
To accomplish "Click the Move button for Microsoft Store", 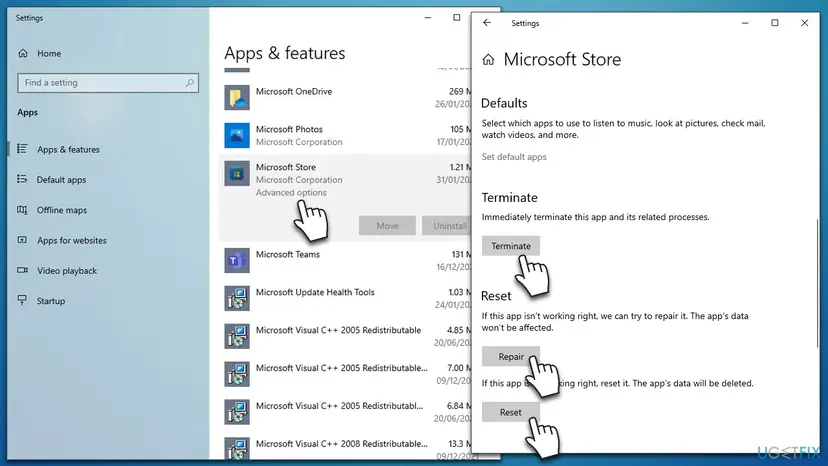I will click(387, 226).
